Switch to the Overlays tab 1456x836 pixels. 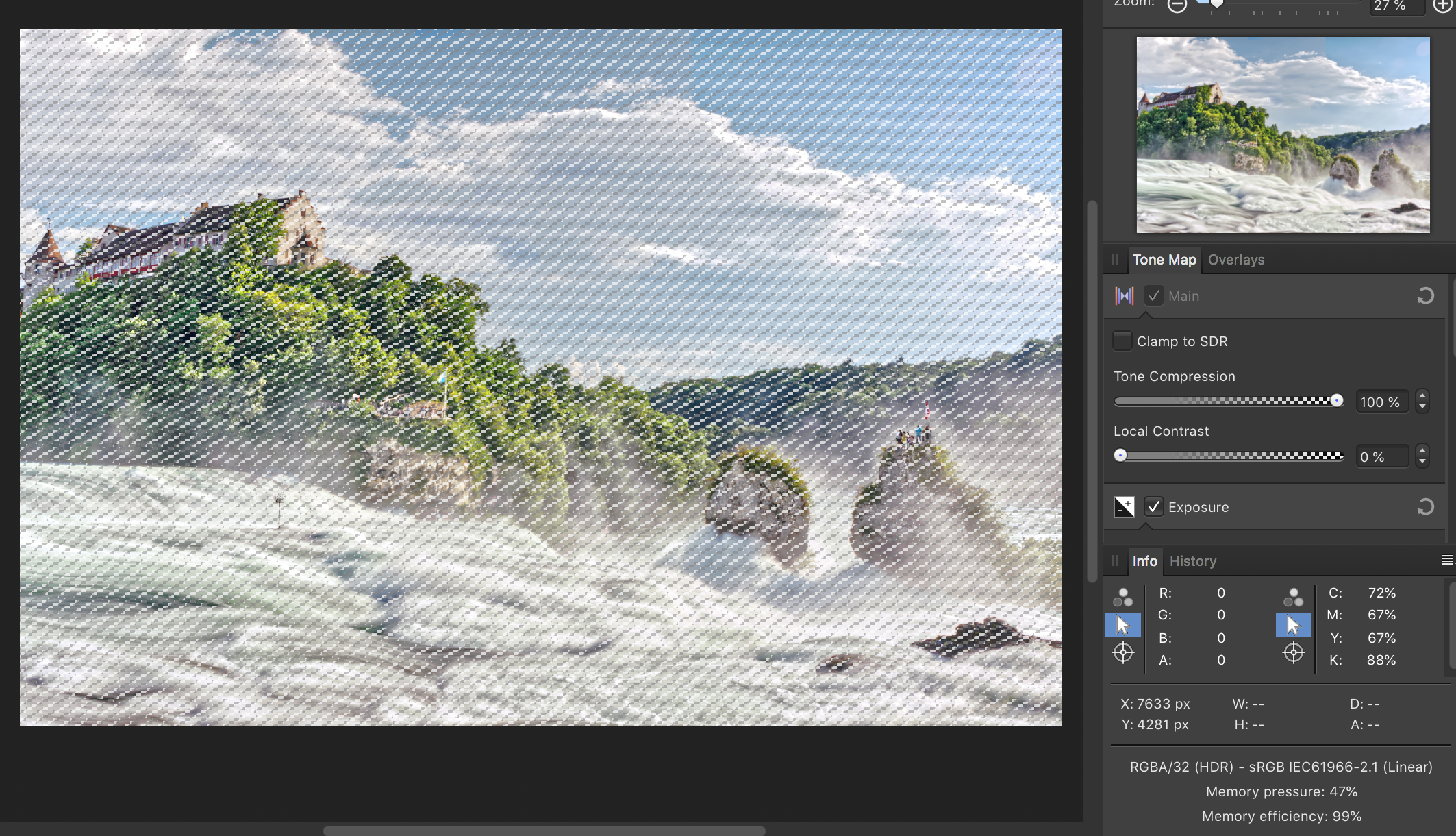pos(1236,260)
